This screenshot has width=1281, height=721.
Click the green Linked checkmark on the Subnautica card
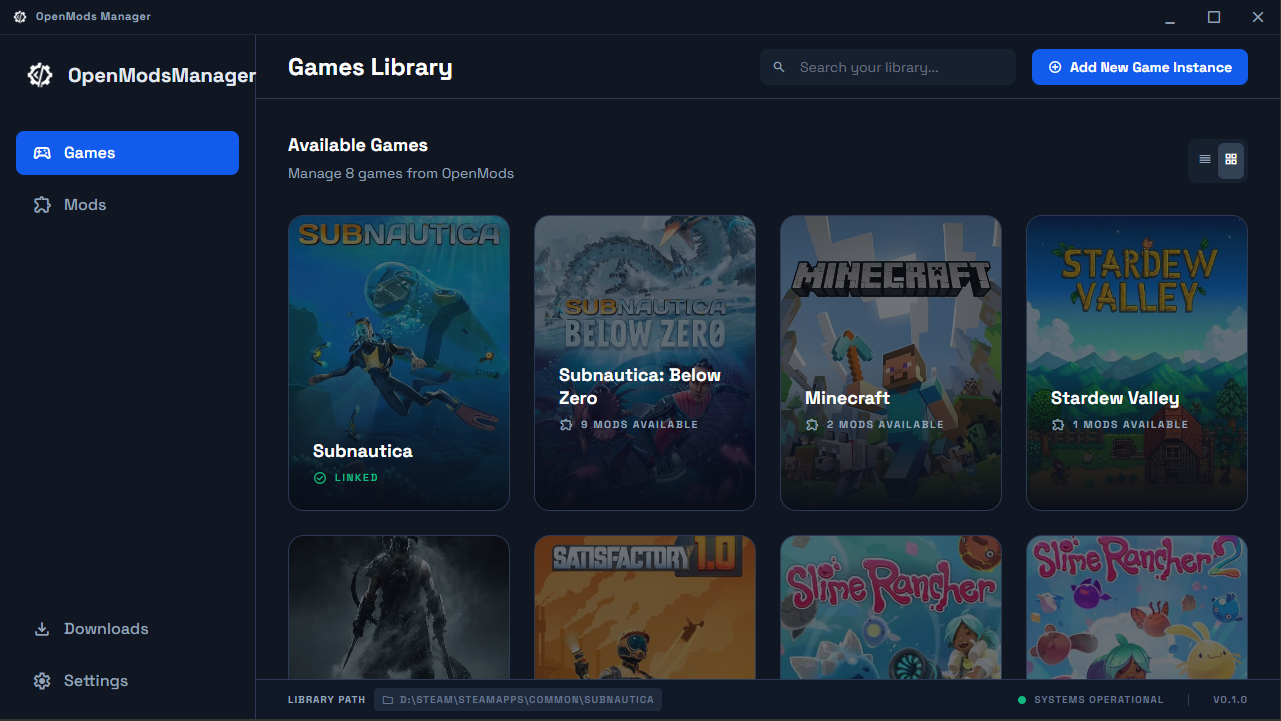pos(320,478)
